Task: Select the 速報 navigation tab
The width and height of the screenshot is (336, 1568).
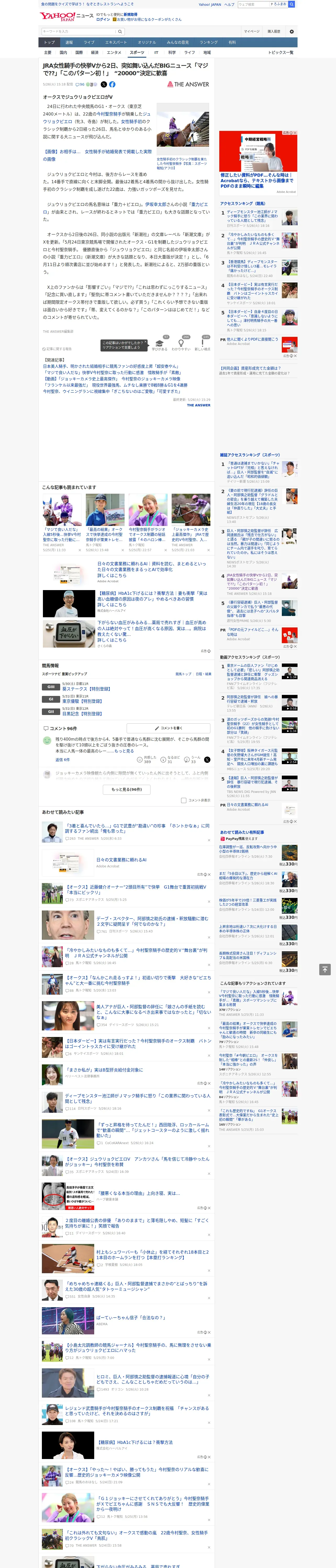Action: [69, 43]
